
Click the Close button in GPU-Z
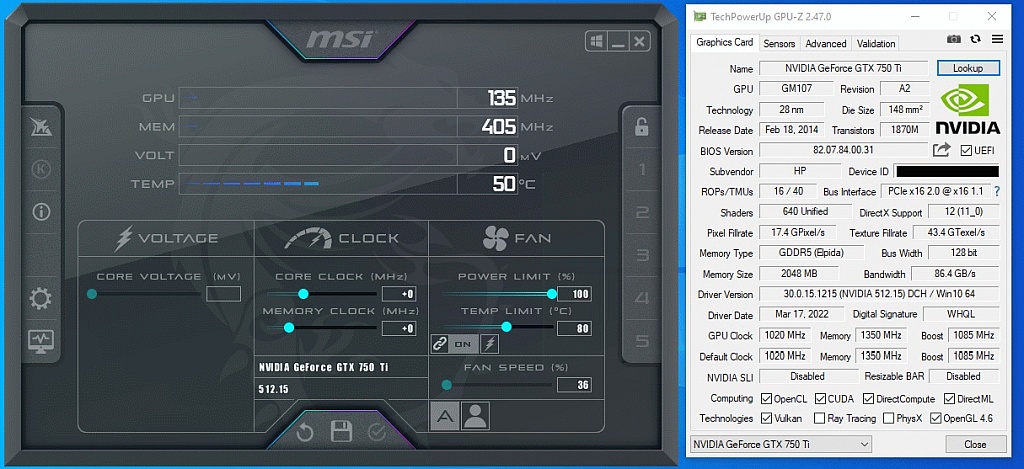click(x=975, y=444)
